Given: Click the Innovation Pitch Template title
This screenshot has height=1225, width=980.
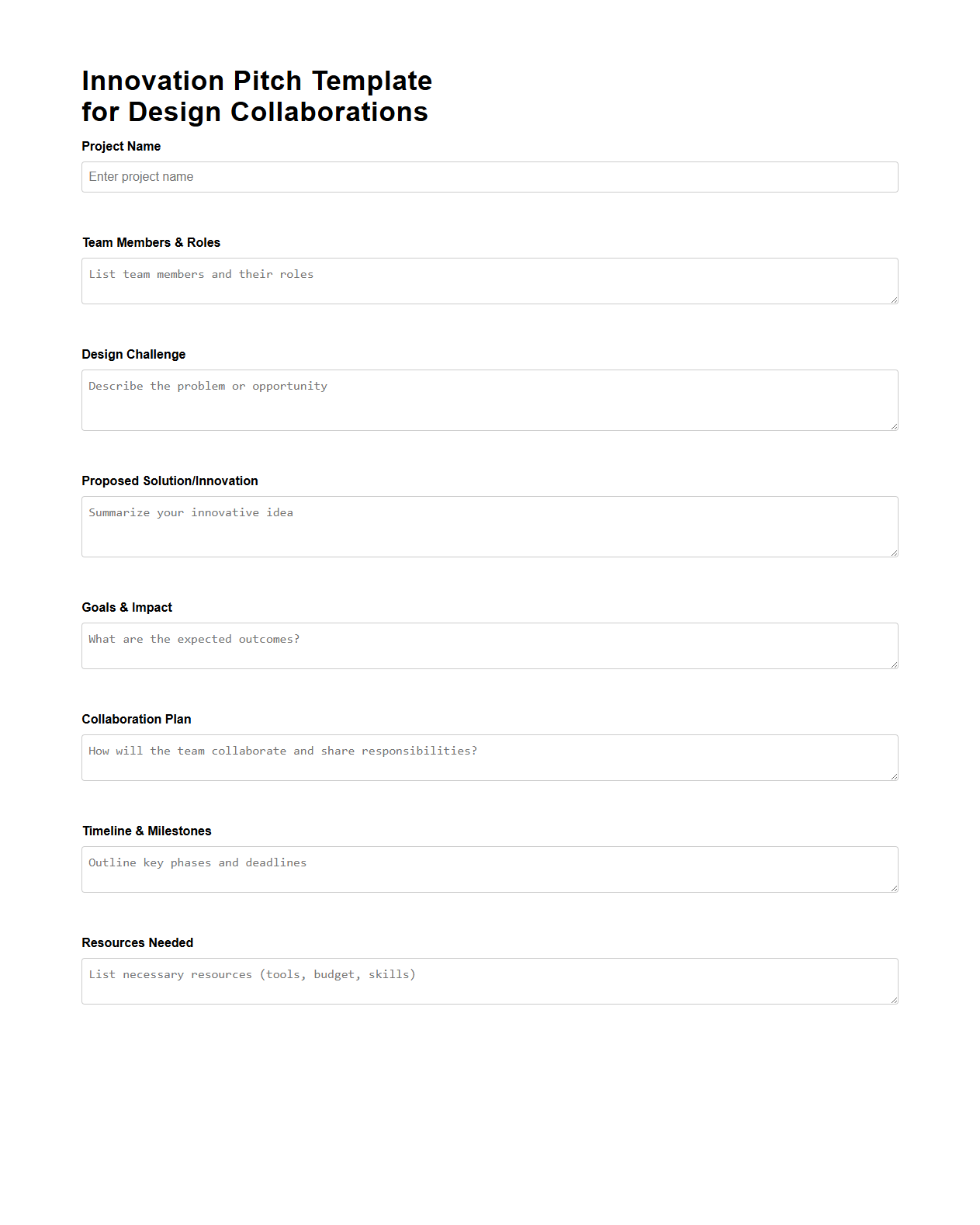Looking at the screenshot, I should pyautogui.click(x=256, y=95).
